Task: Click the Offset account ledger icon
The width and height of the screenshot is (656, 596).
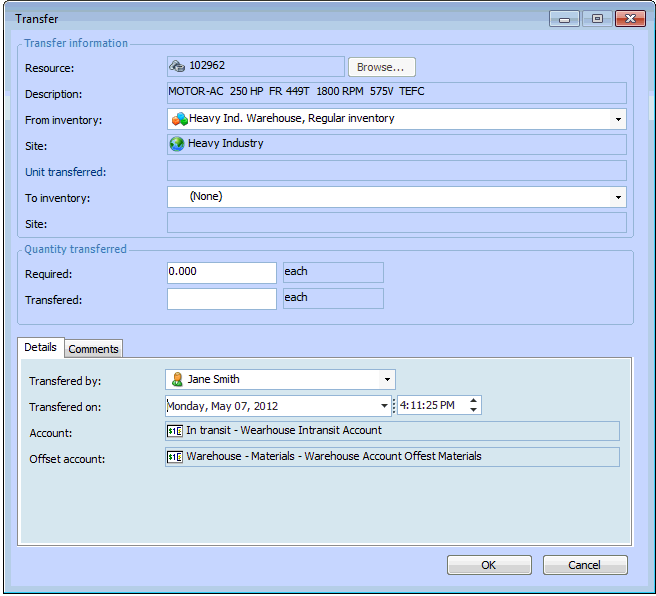Action: pos(175,457)
